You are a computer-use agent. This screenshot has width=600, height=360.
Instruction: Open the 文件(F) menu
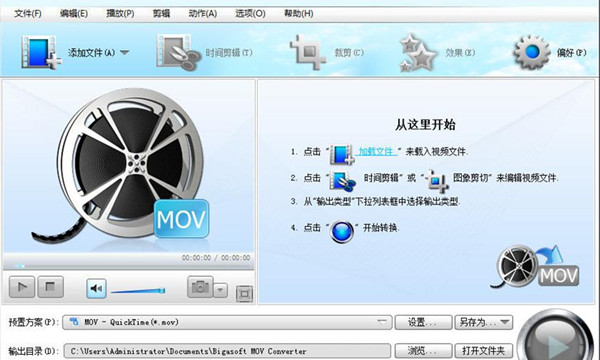pyautogui.click(x=28, y=13)
